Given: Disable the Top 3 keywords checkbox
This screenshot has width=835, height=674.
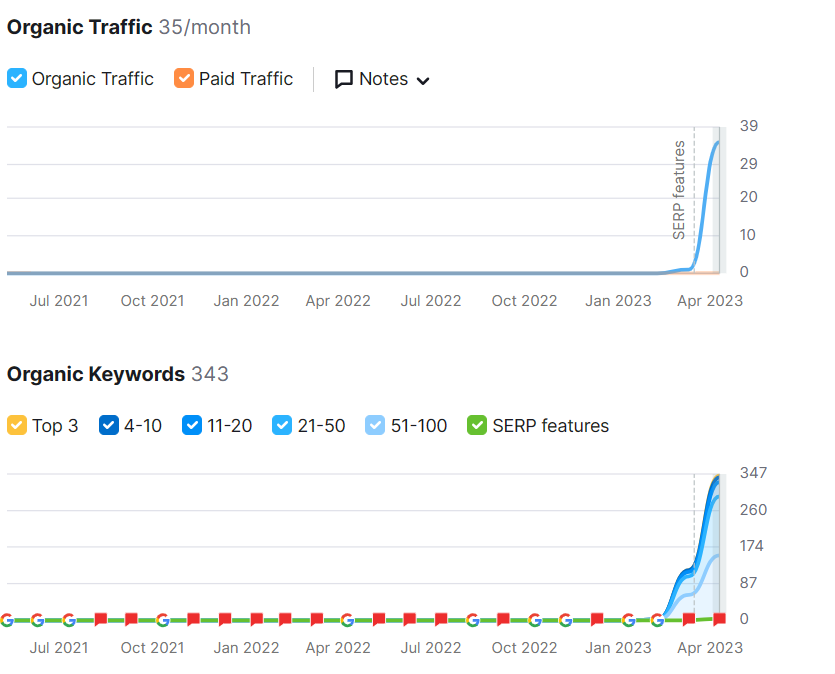Looking at the screenshot, I should (17, 426).
